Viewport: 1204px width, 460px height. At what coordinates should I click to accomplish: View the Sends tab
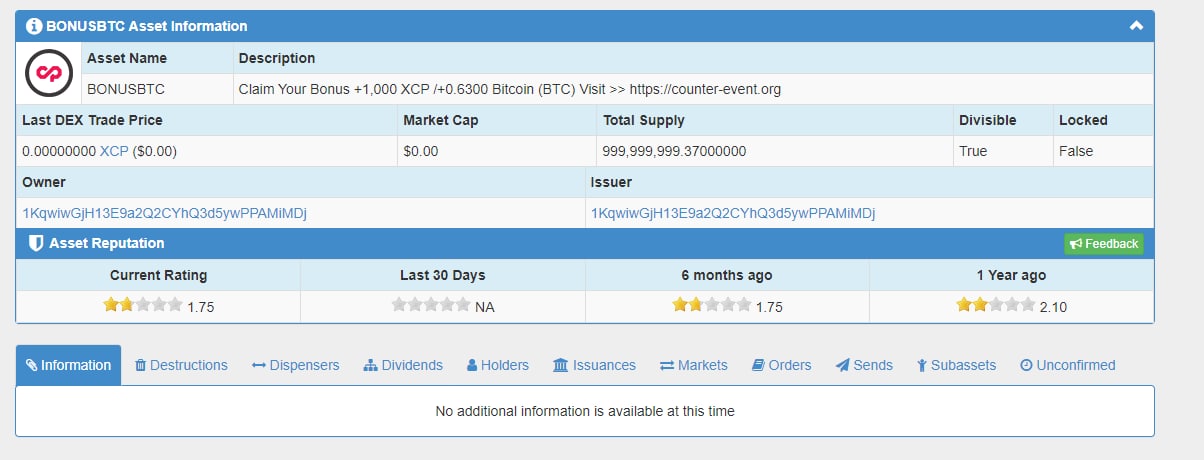coord(864,365)
